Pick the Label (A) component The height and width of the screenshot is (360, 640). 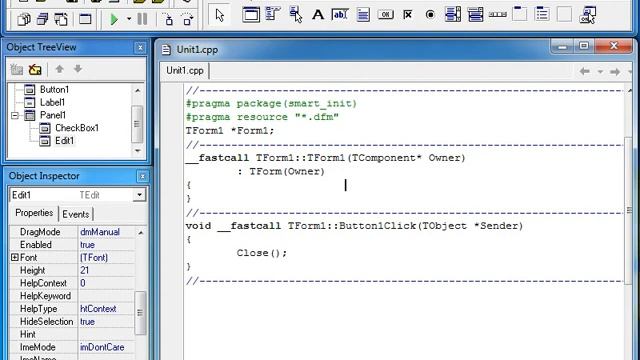(x=318, y=15)
